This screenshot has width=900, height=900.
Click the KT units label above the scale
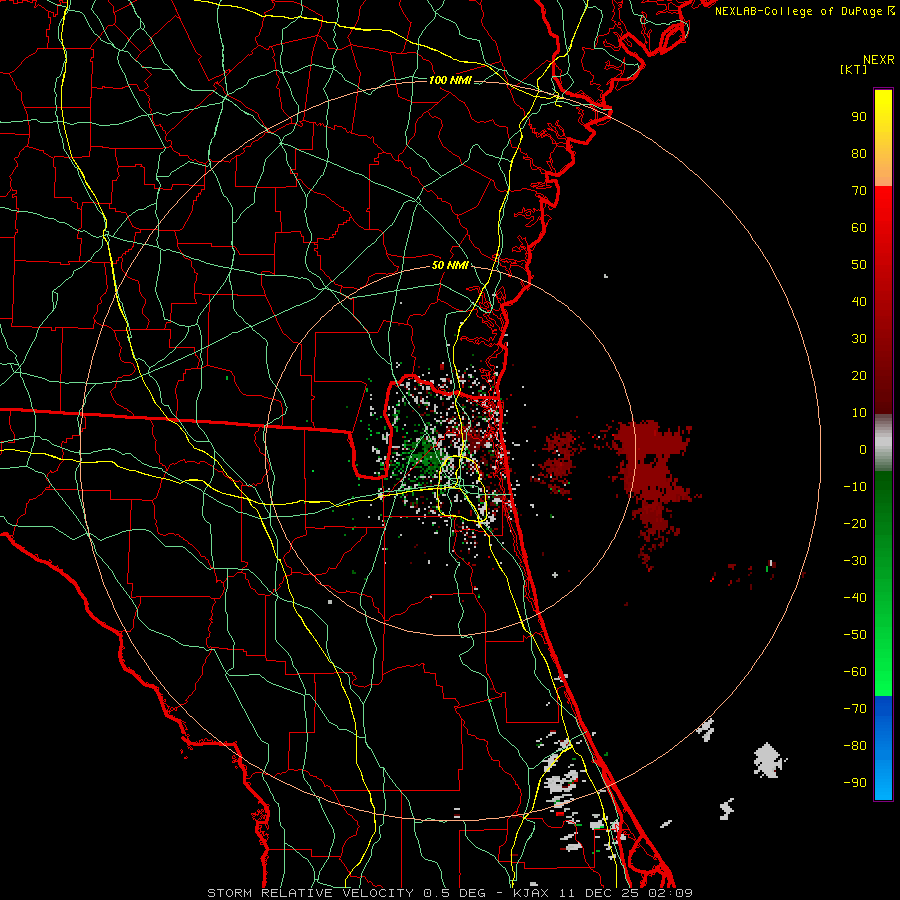tap(853, 69)
